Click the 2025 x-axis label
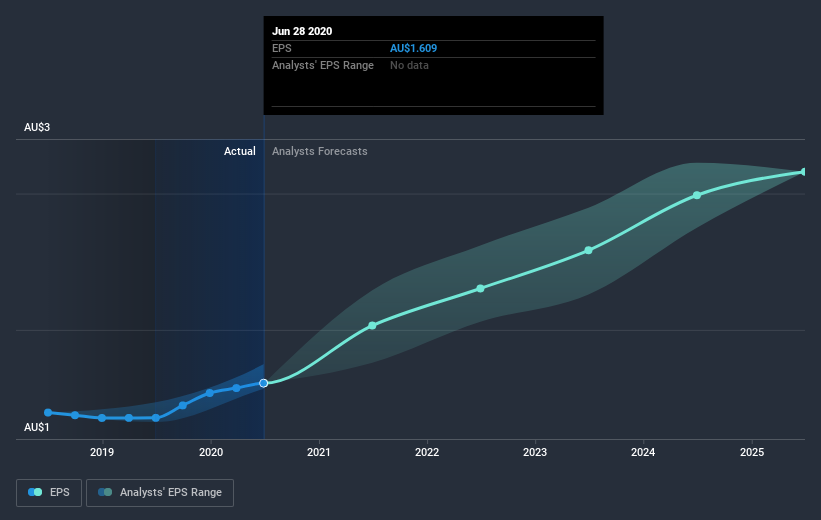The width and height of the screenshot is (821, 520). tap(752, 452)
